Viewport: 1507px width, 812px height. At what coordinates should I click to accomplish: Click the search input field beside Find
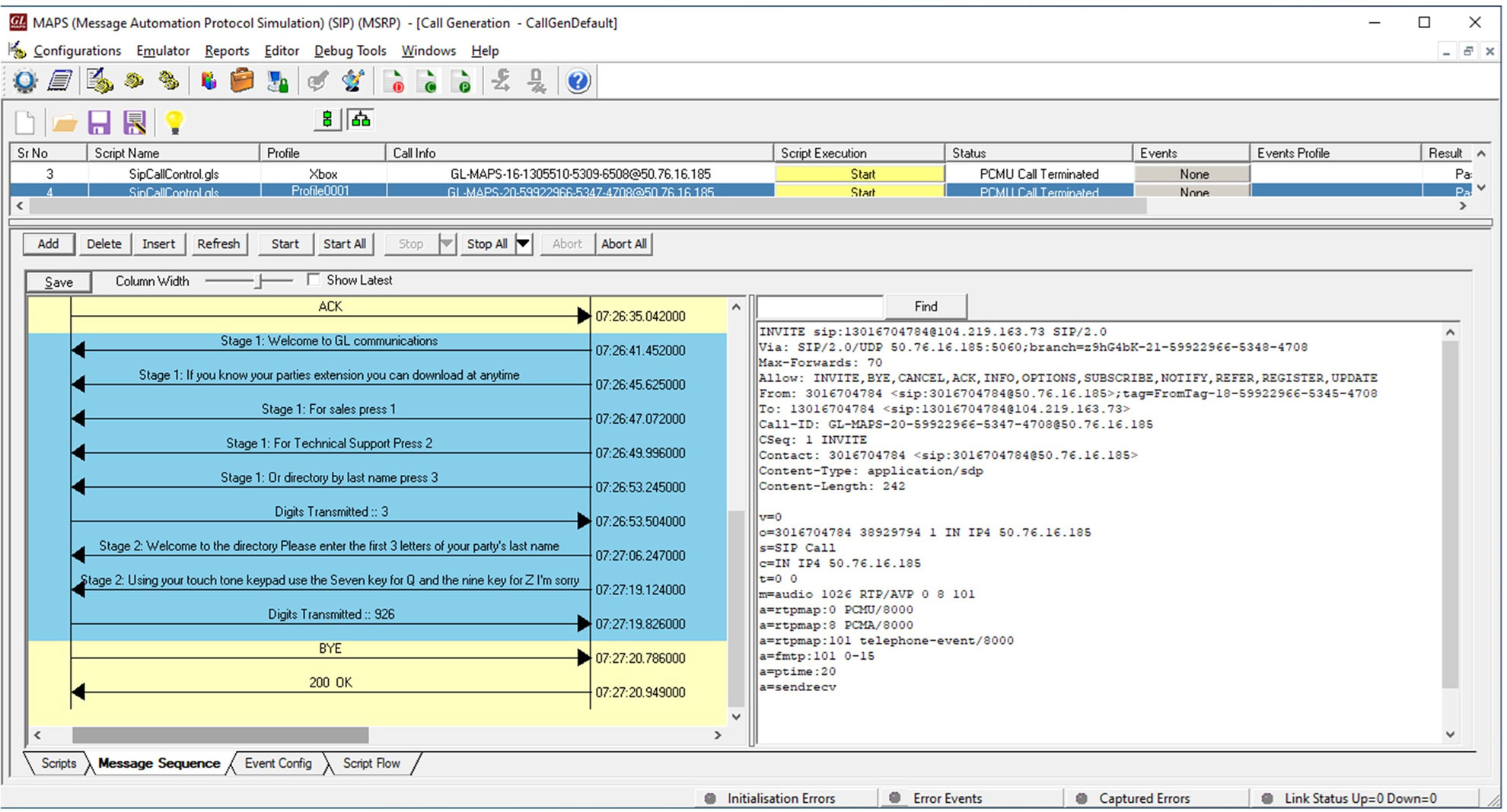[x=820, y=306]
